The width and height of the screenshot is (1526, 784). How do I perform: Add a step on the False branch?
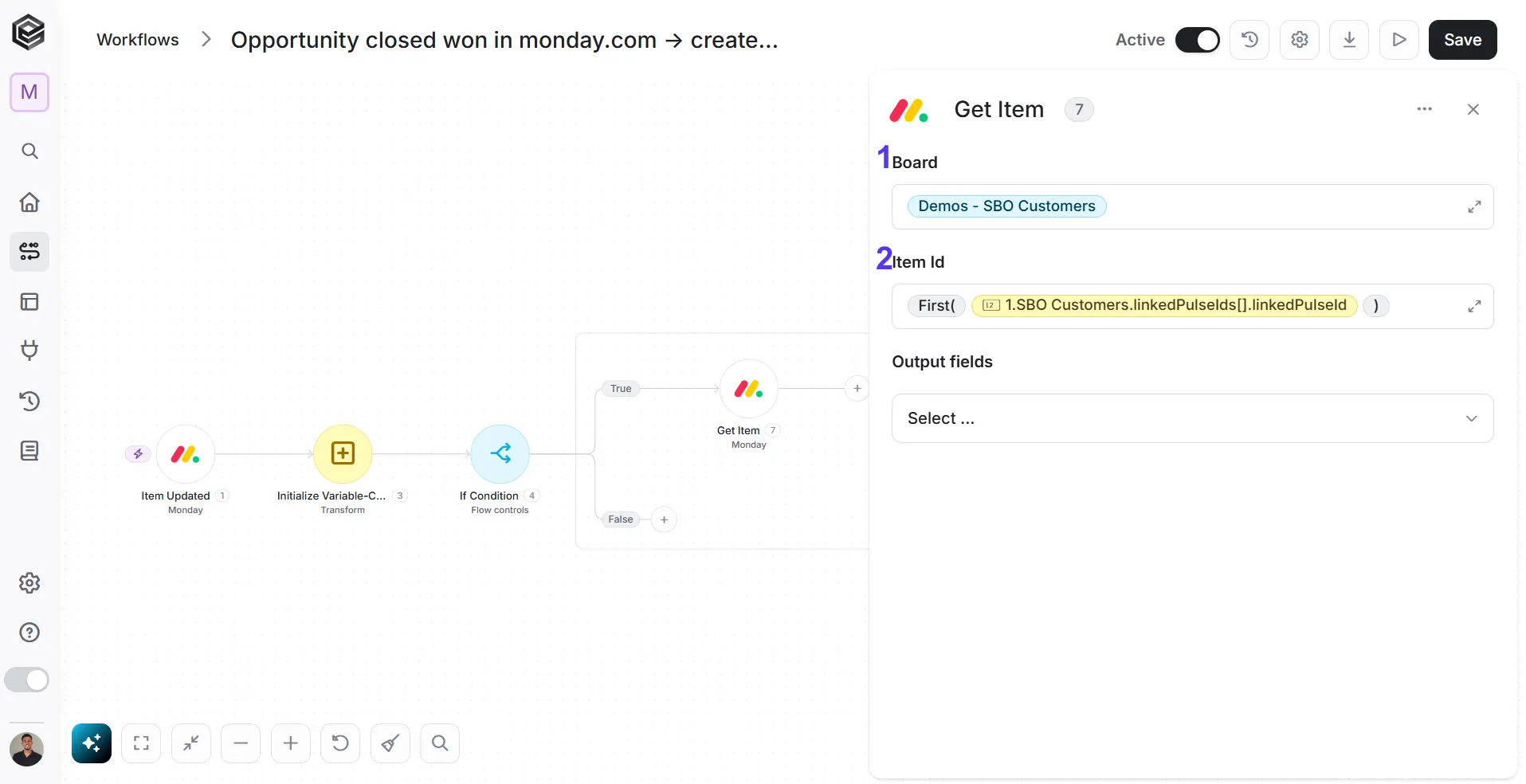click(664, 519)
